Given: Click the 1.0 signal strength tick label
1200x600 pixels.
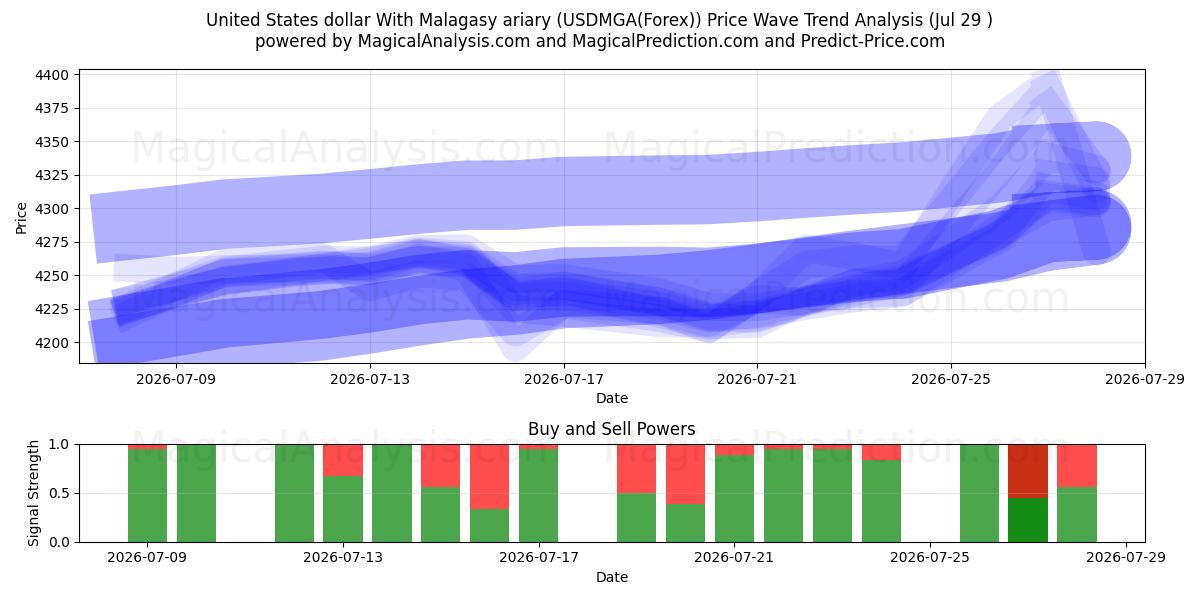Looking at the screenshot, I should click(x=60, y=444).
